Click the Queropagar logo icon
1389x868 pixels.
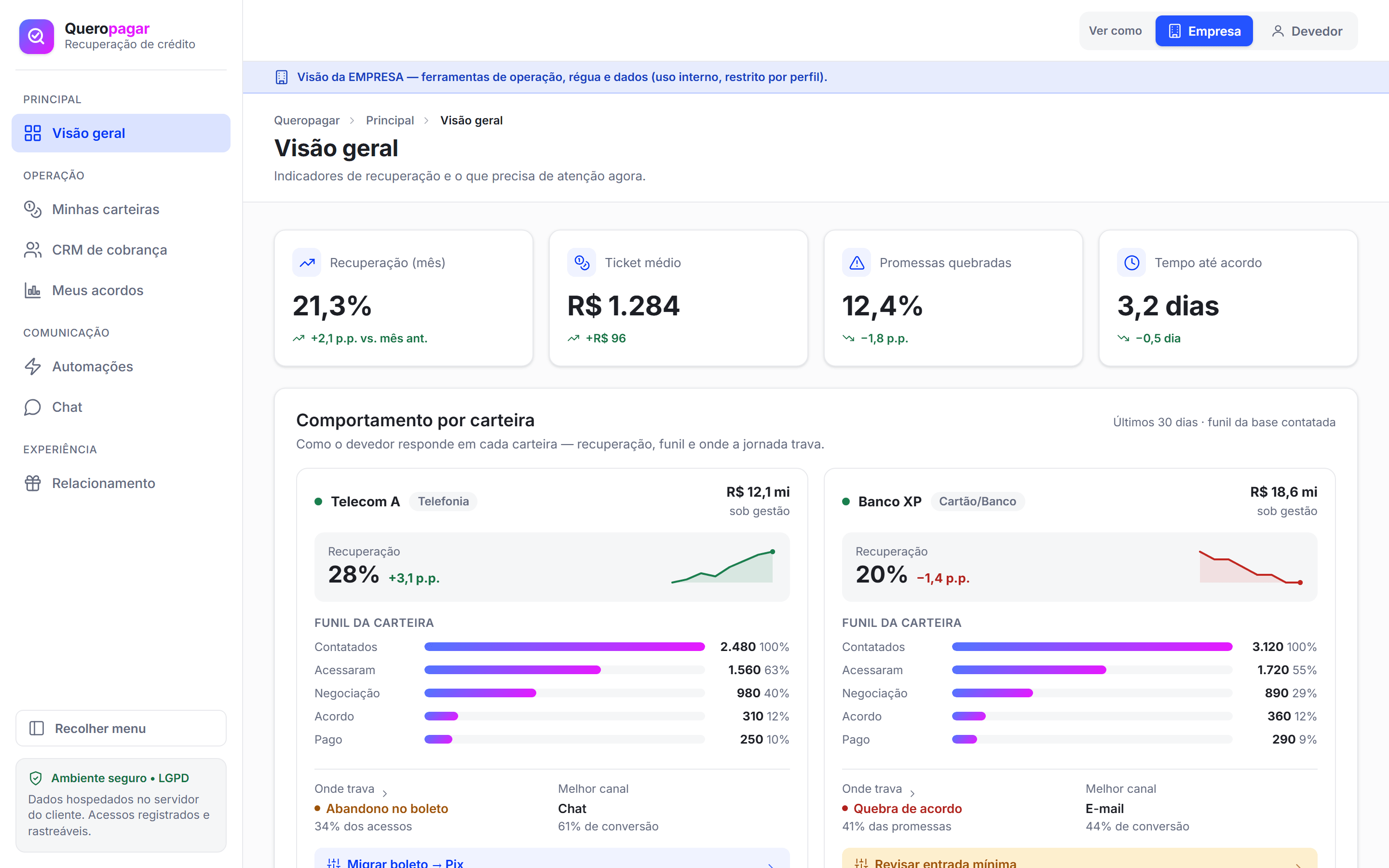click(x=36, y=36)
